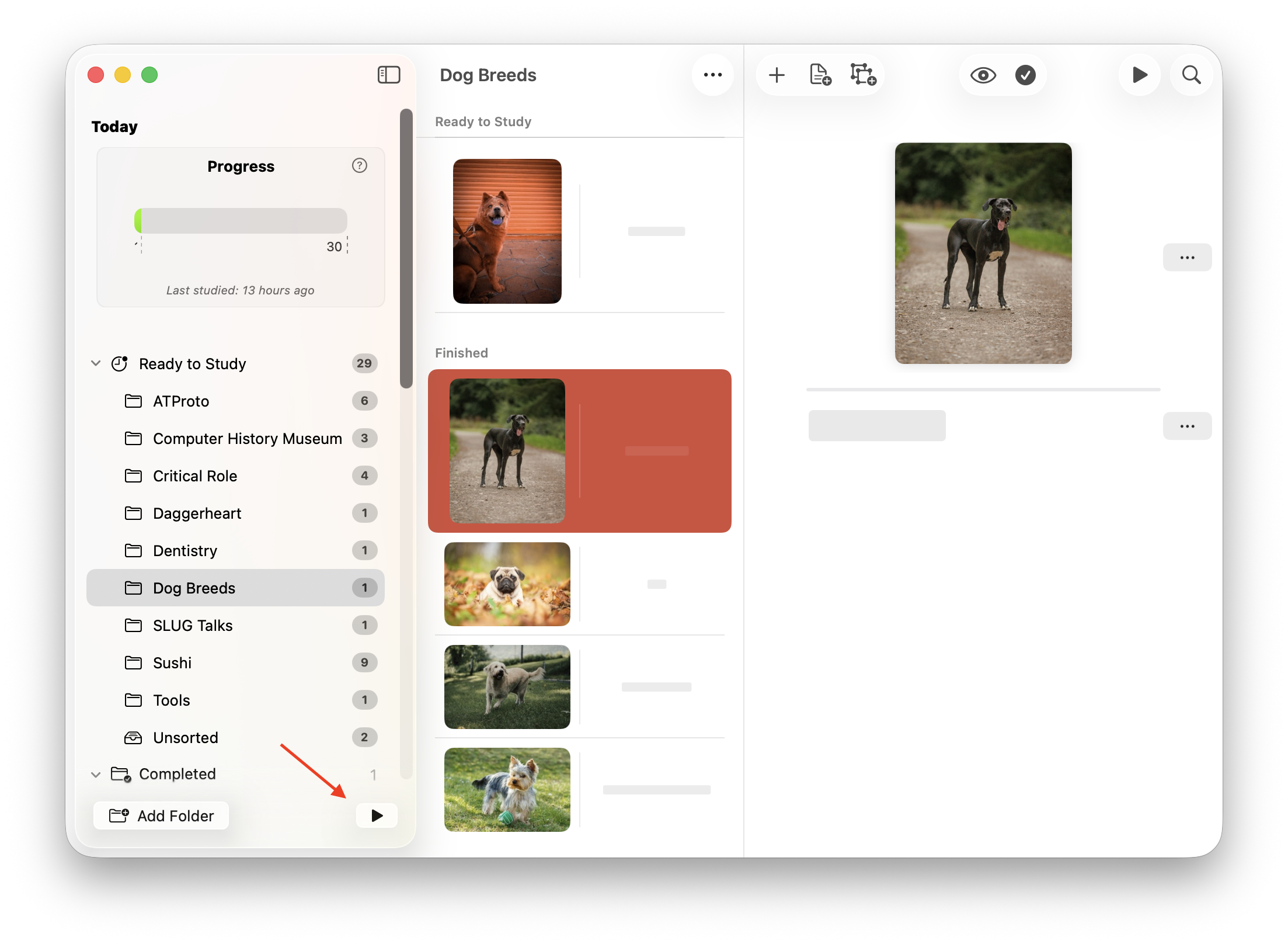This screenshot has width=1288, height=944.
Task: Toggle the sidebar panel icon
Action: [x=388, y=75]
